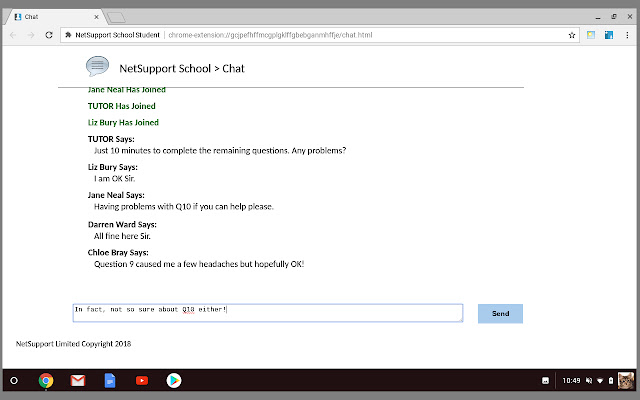640x400 pixels.
Task: Click the chat message input field
Action: (x=268, y=313)
